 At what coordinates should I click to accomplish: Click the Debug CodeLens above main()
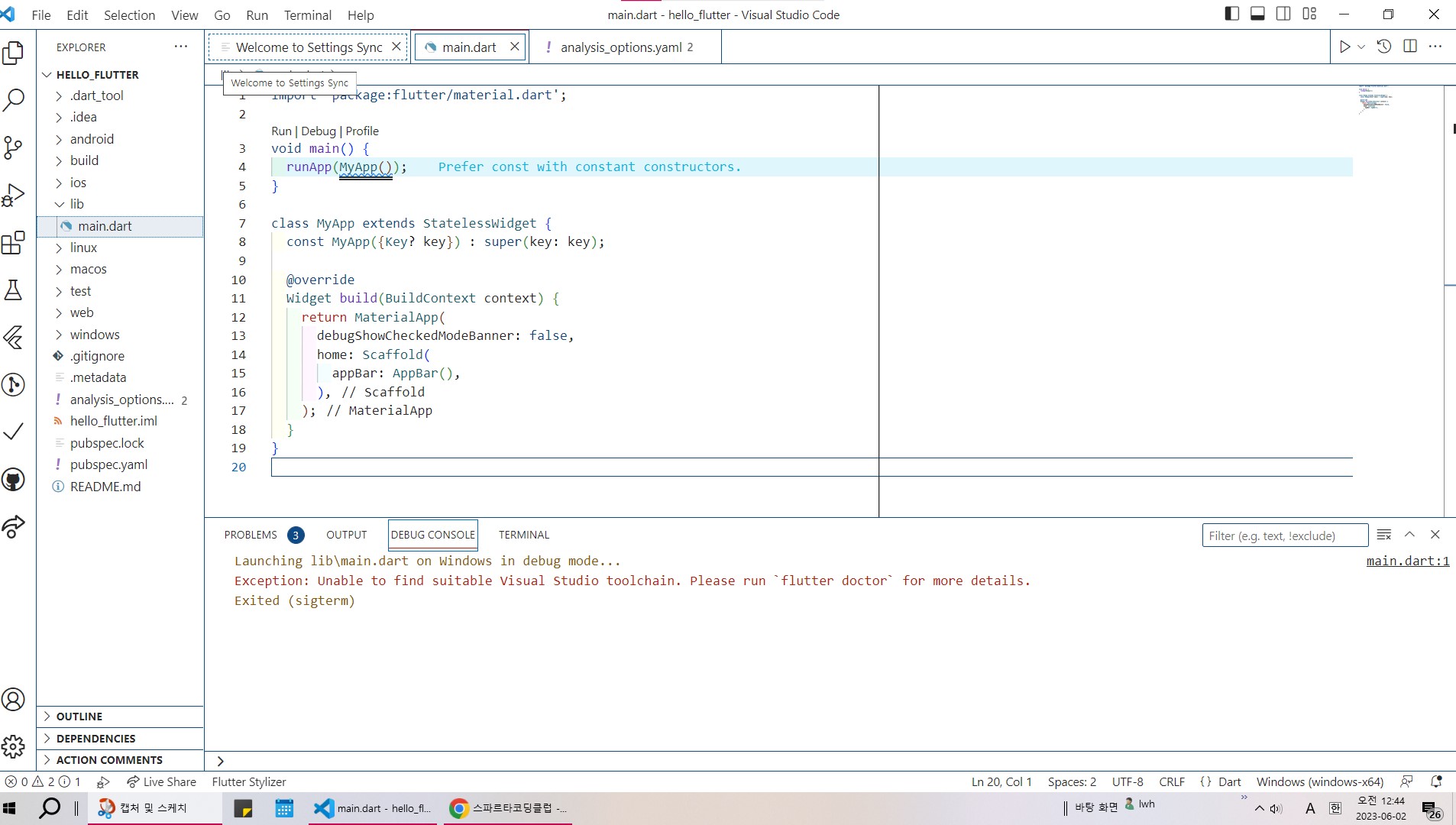[319, 131]
